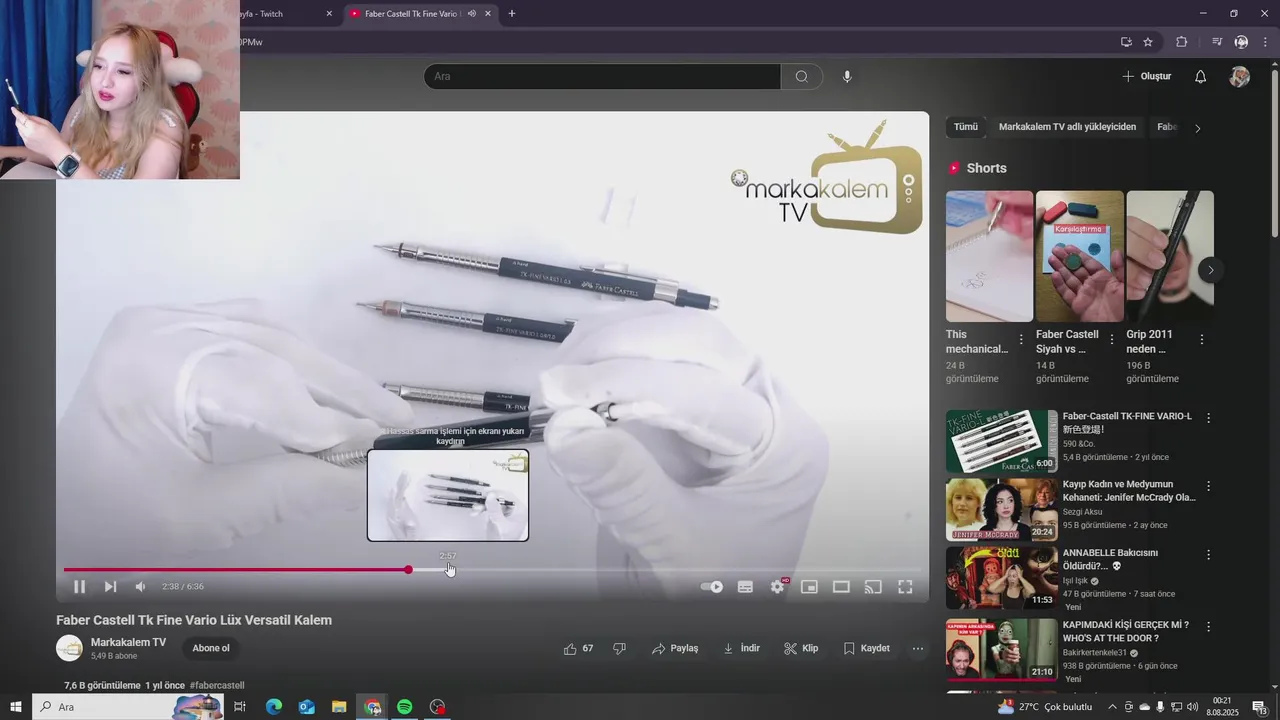Switch to miniplayer mode
Screen dimensions: 1280x720
(x=809, y=587)
